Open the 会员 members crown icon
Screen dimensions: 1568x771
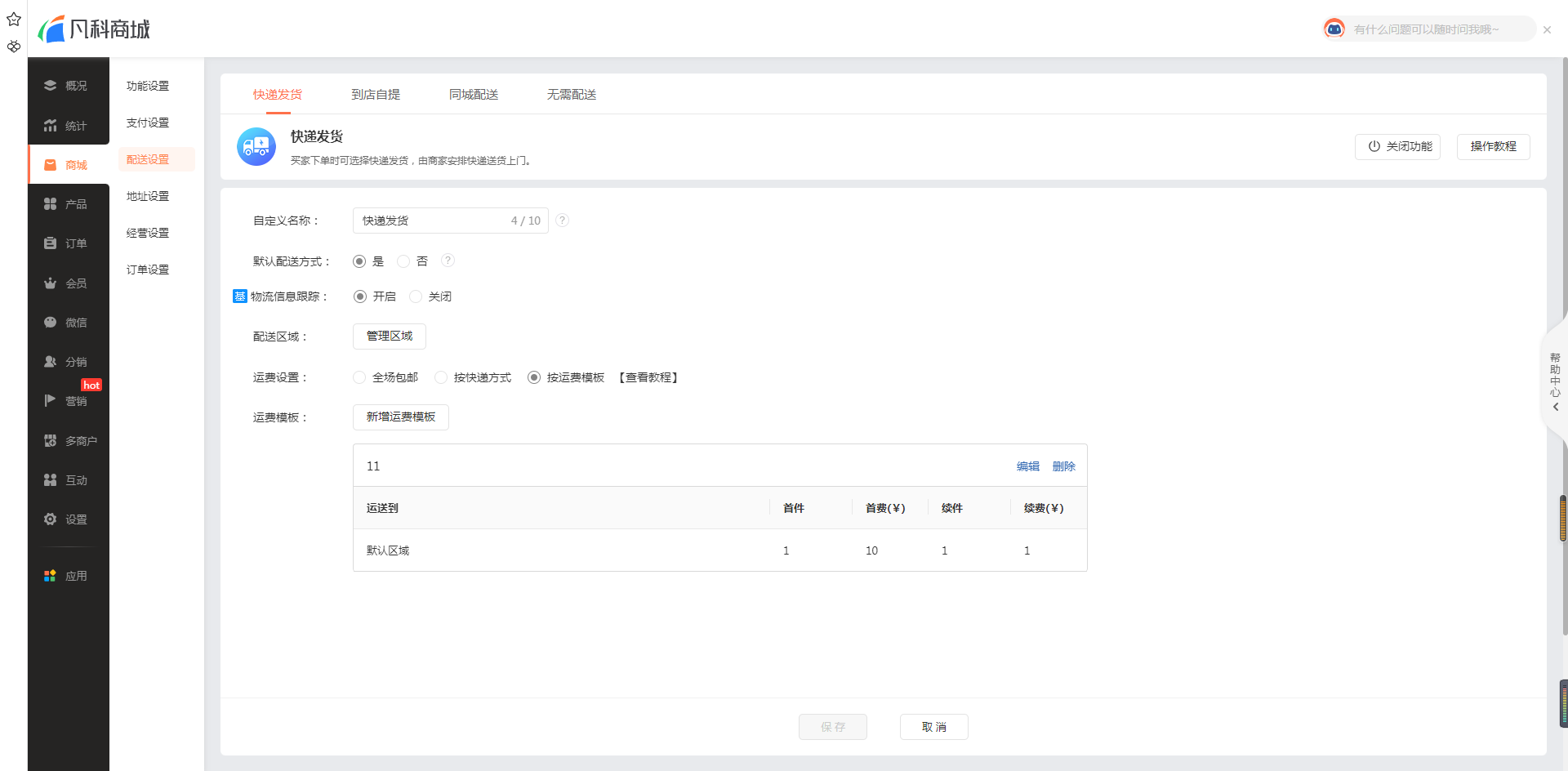pyautogui.click(x=51, y=283)
